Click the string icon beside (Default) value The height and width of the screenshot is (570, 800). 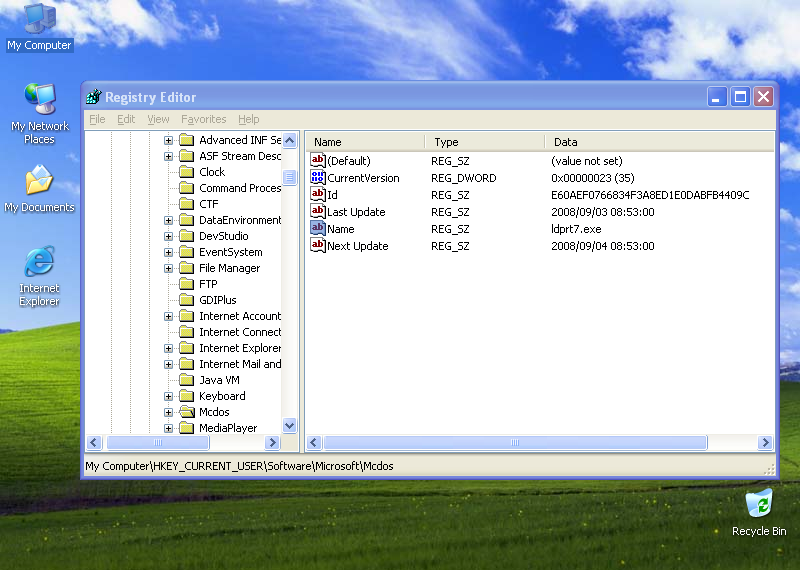coord(317,160)
